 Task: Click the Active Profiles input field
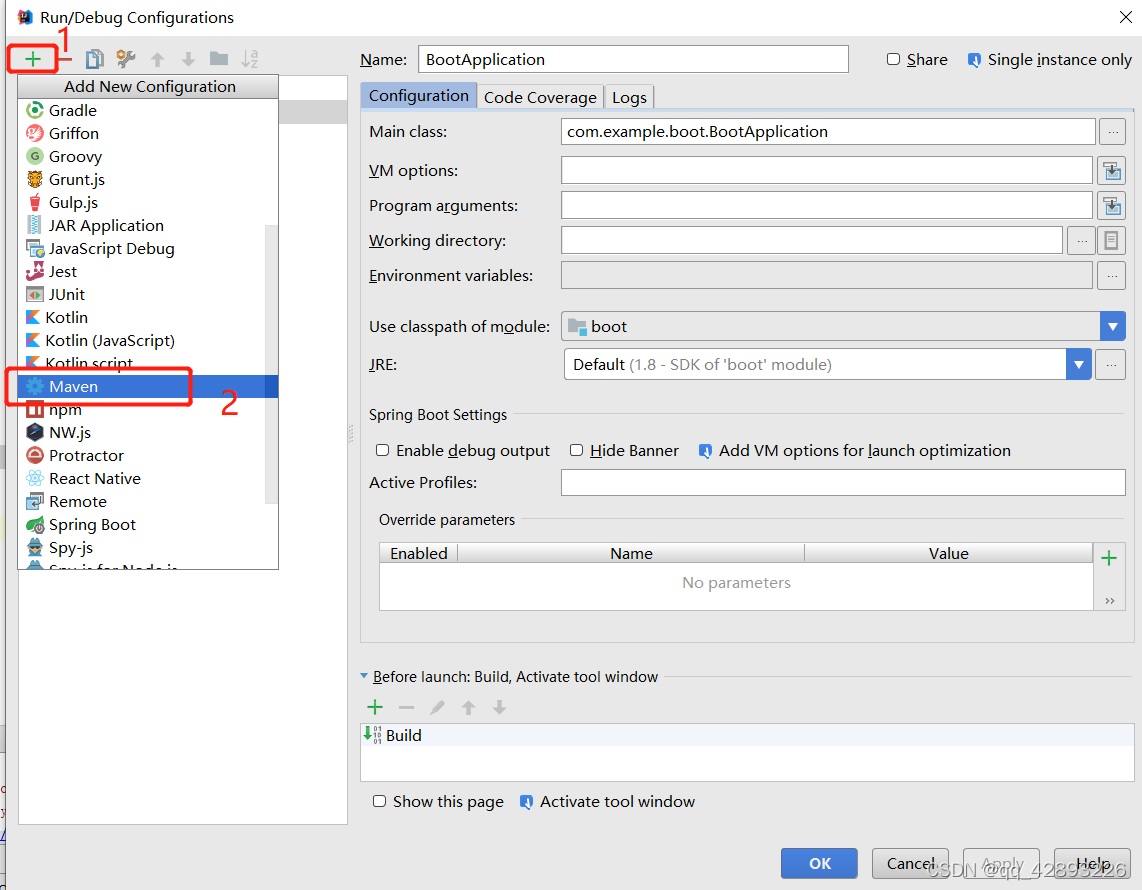point(843,482)
